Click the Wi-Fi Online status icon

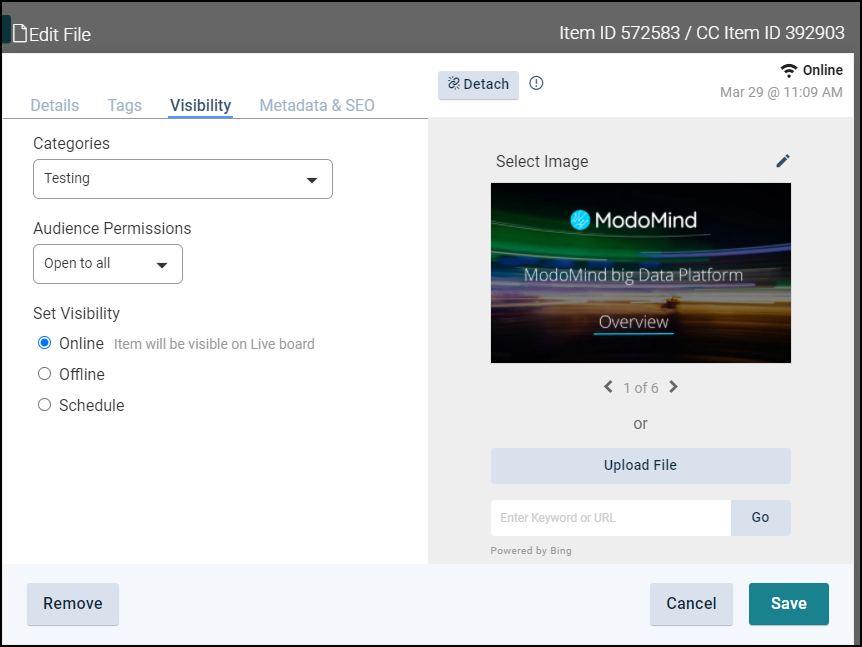[789, 71]
